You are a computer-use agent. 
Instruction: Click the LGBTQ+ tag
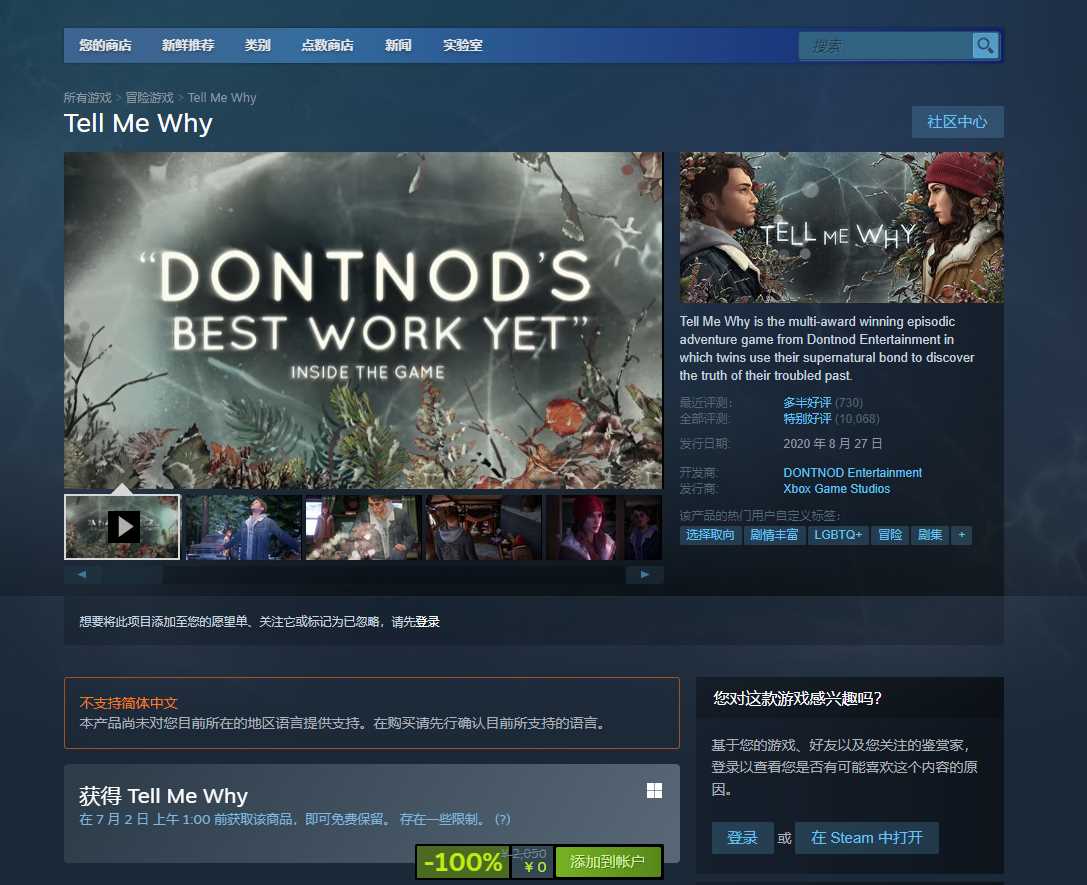[x=838, y=535]
